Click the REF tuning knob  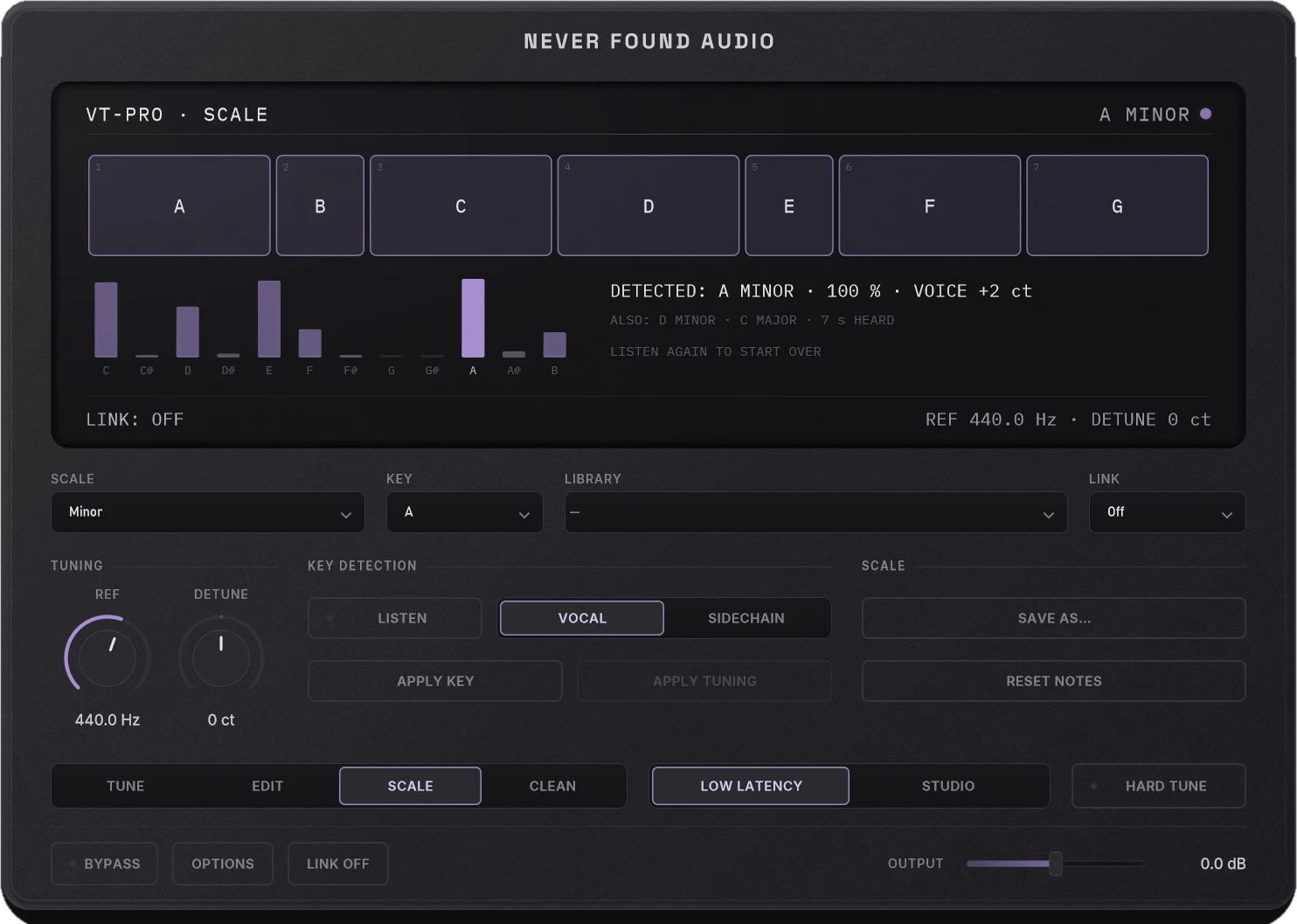click(x=108, y=657)
